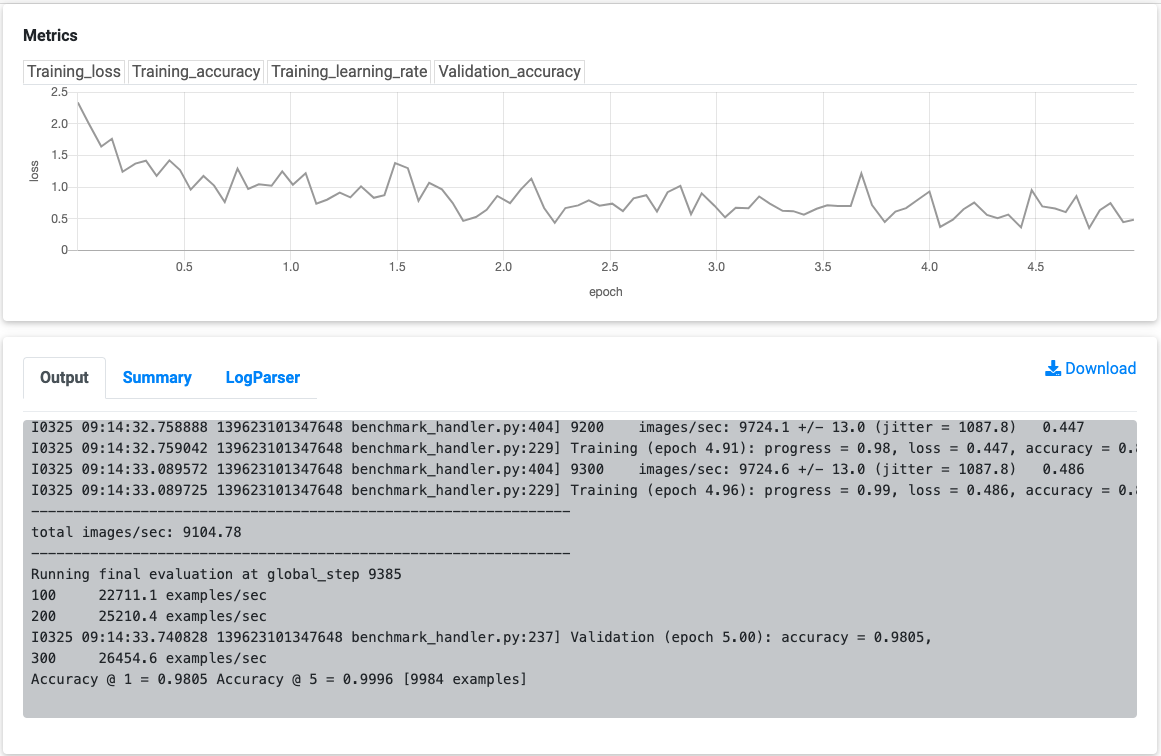Click the loss curve's starting peak
Image resolution: width=1161 pixels, height=756 pixels.
78,103
